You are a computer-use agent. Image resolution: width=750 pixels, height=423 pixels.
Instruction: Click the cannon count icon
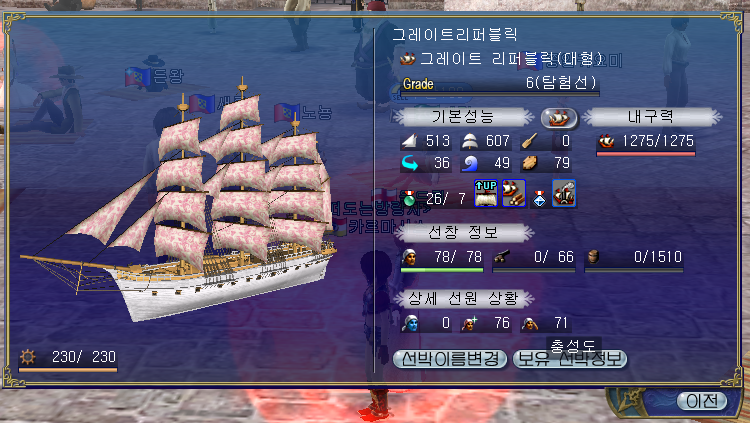[x=501, y=257]
